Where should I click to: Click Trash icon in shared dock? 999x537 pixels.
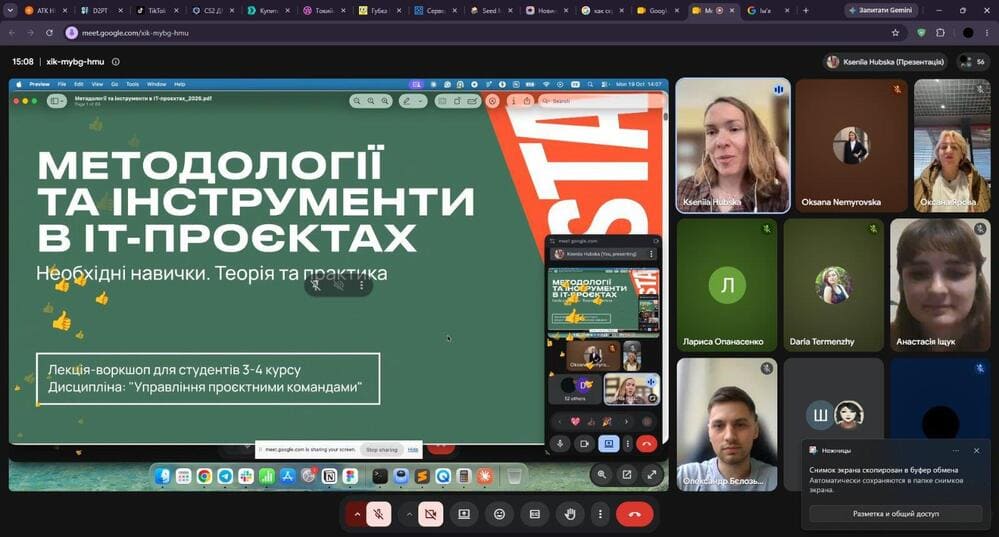tap(514, 476)
